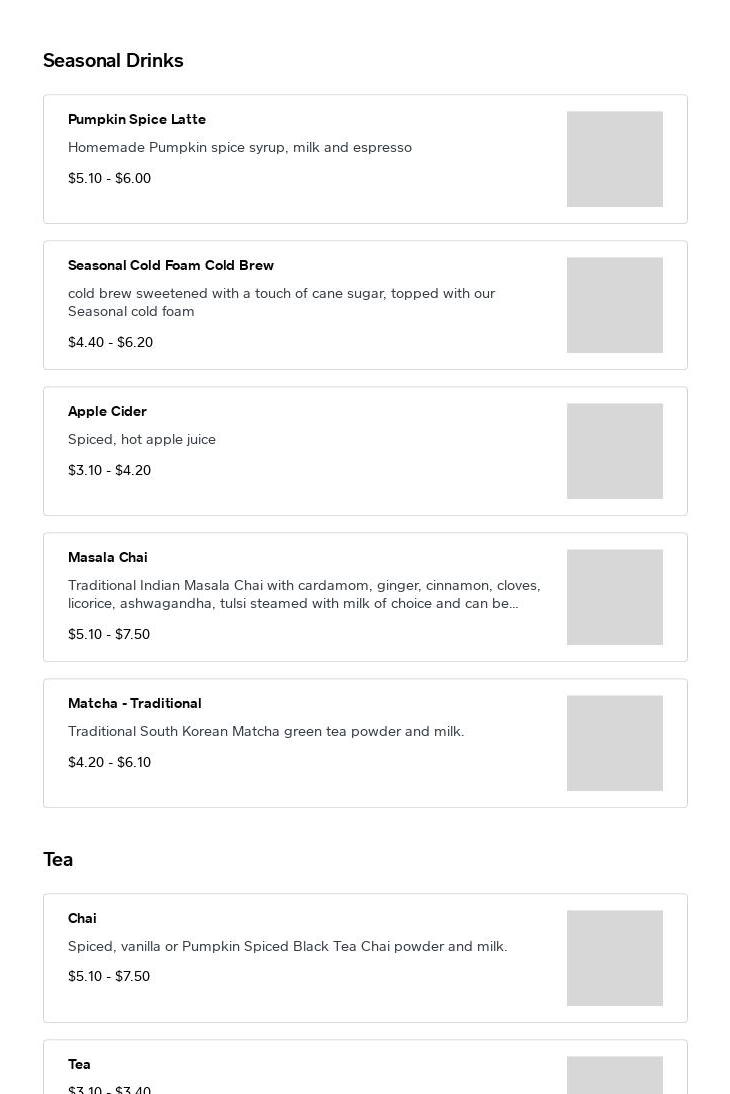Click the Pumpkin Spice Latte price $5.10 - $6.00
Viewport: 730px width, 1094px height.
point(109,178)
